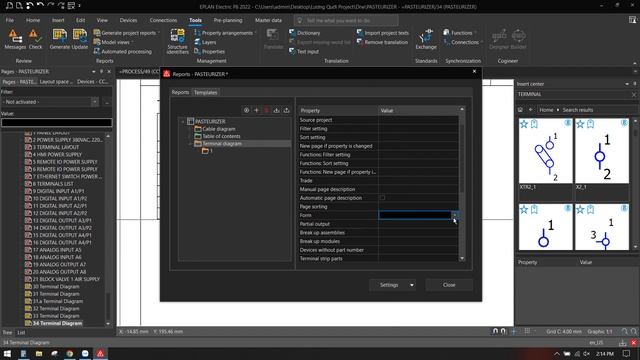Switch to the Home ribbon tab
The image size is (640, 360).
coord(33,20)
